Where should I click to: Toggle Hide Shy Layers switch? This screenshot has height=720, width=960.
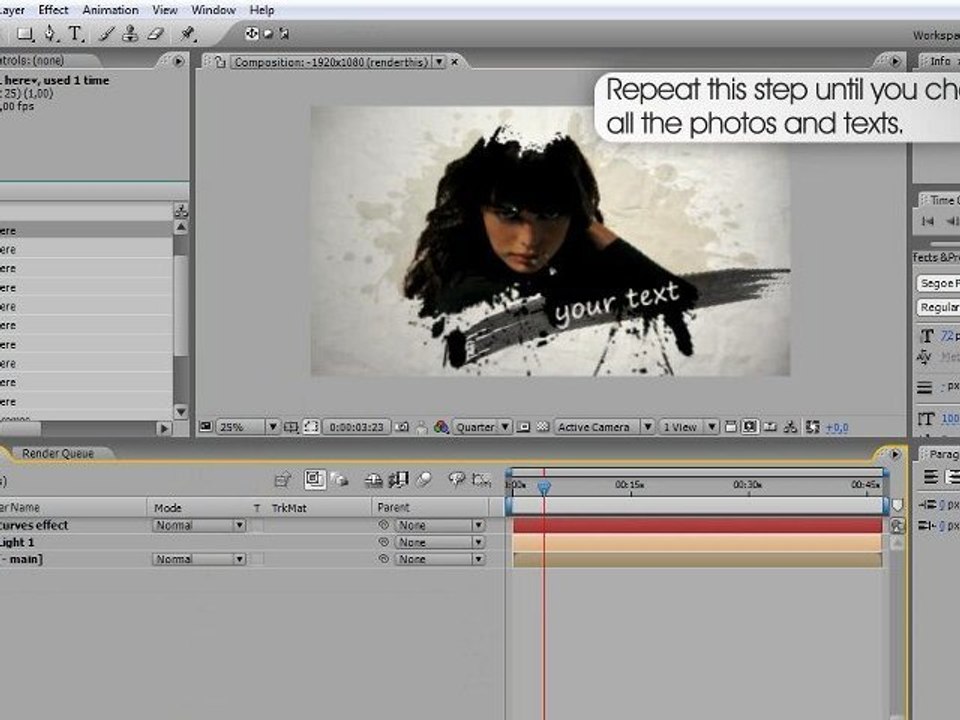(373, 481)
